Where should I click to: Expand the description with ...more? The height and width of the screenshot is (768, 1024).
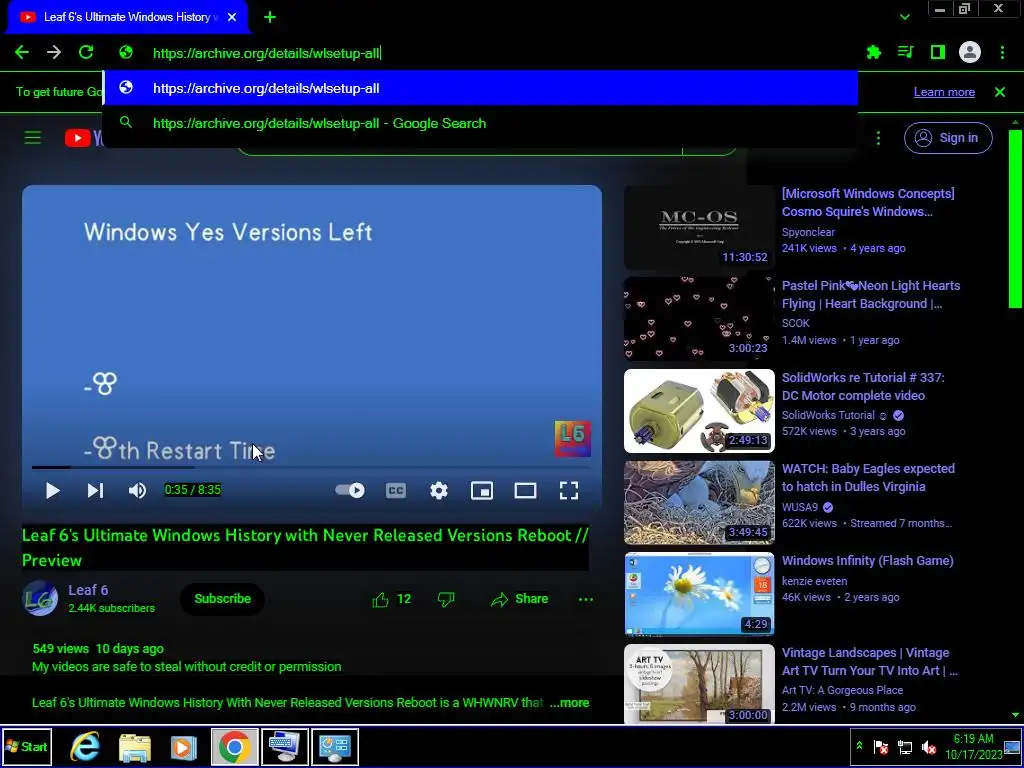(x=569, y=703)
